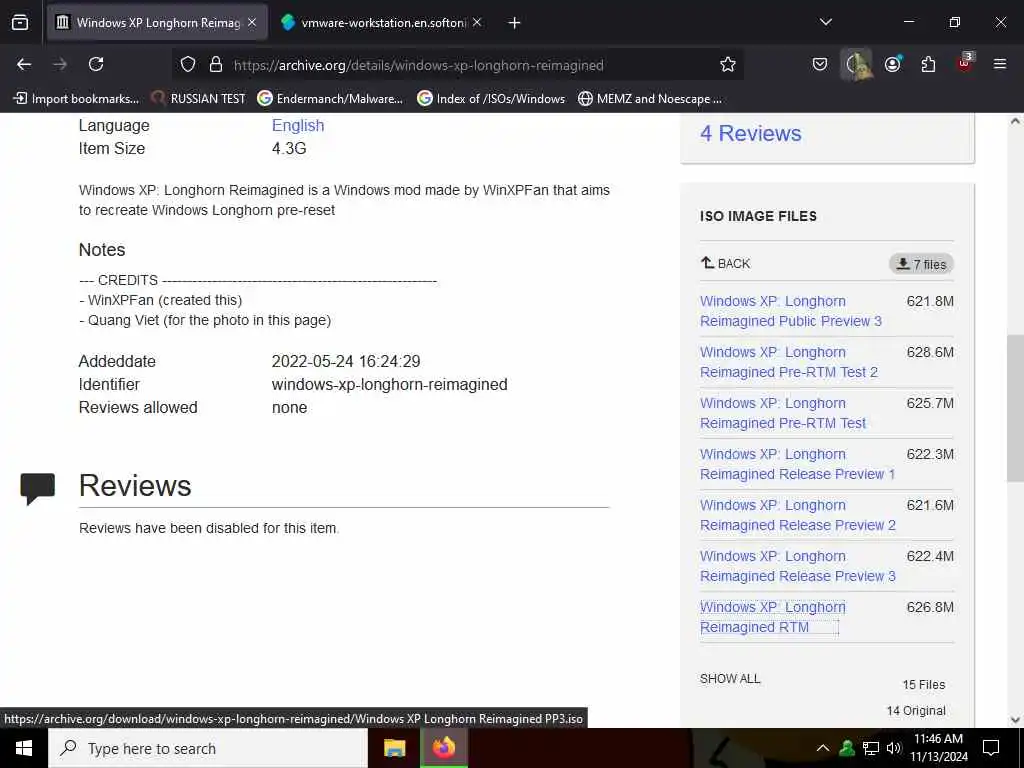Open the Firefox account profile icon
Viewport: 1024px width, 768px height.
(893, 64)
